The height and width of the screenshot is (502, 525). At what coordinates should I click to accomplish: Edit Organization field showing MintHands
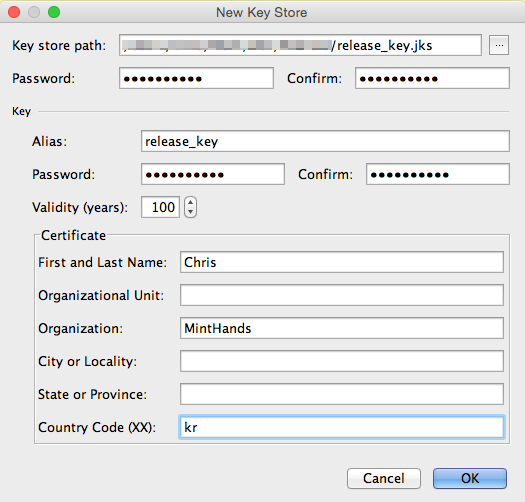tap(342, 328)
